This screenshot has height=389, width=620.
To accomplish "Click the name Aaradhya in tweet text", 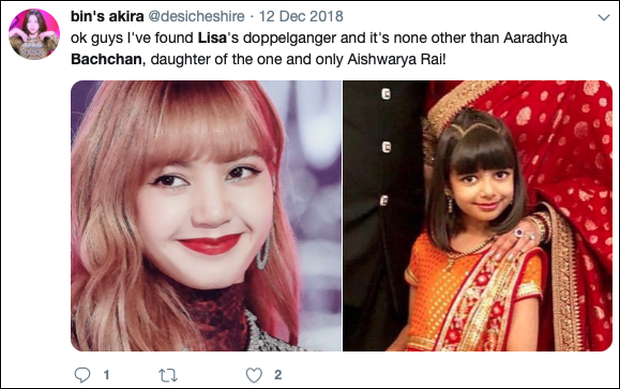I will (535, 38).
